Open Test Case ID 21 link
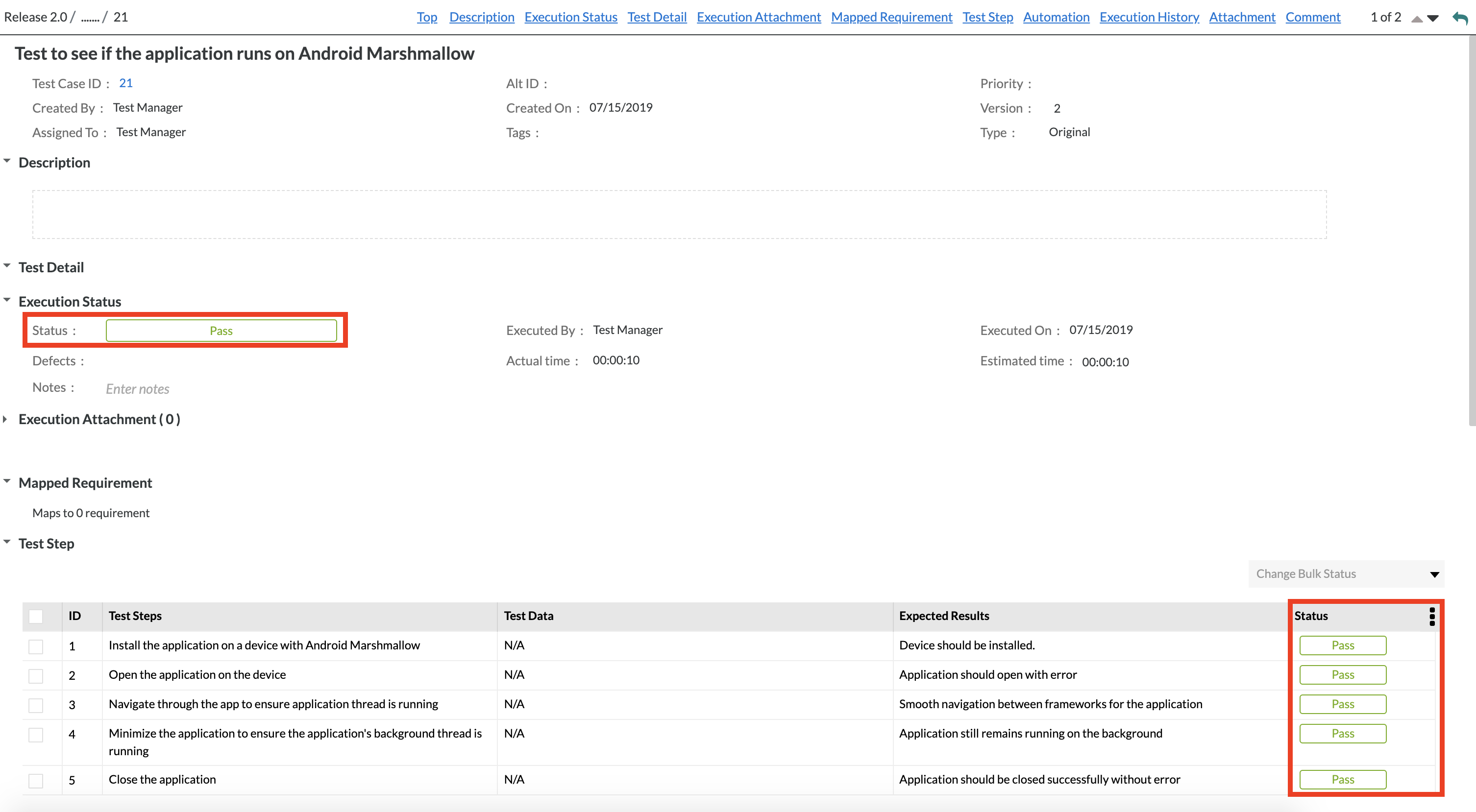This screenshot has width=1476, height=812. 125,83
